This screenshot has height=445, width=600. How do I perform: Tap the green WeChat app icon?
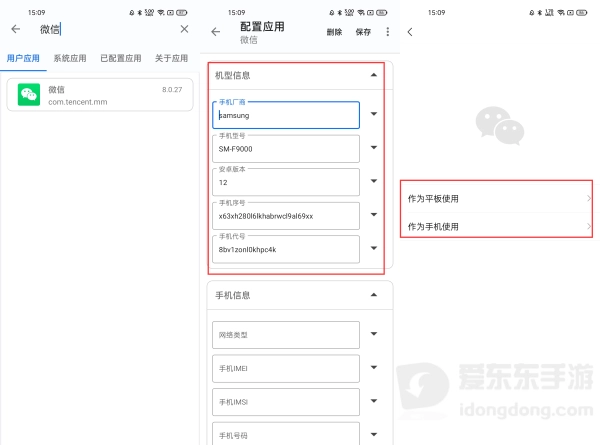pos(29,95)
